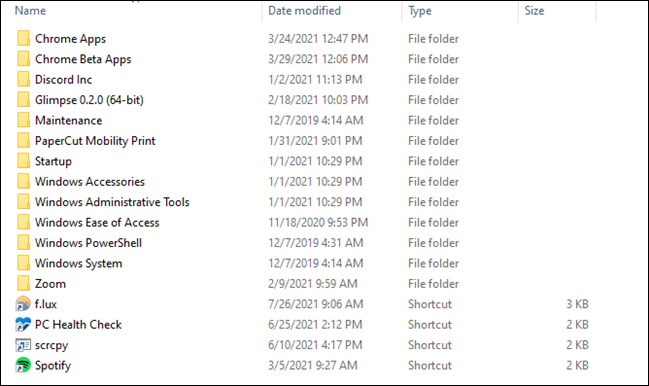Sort by the Size column header
The width and height of the screenshot is (649, 386).
pos(534,11)
